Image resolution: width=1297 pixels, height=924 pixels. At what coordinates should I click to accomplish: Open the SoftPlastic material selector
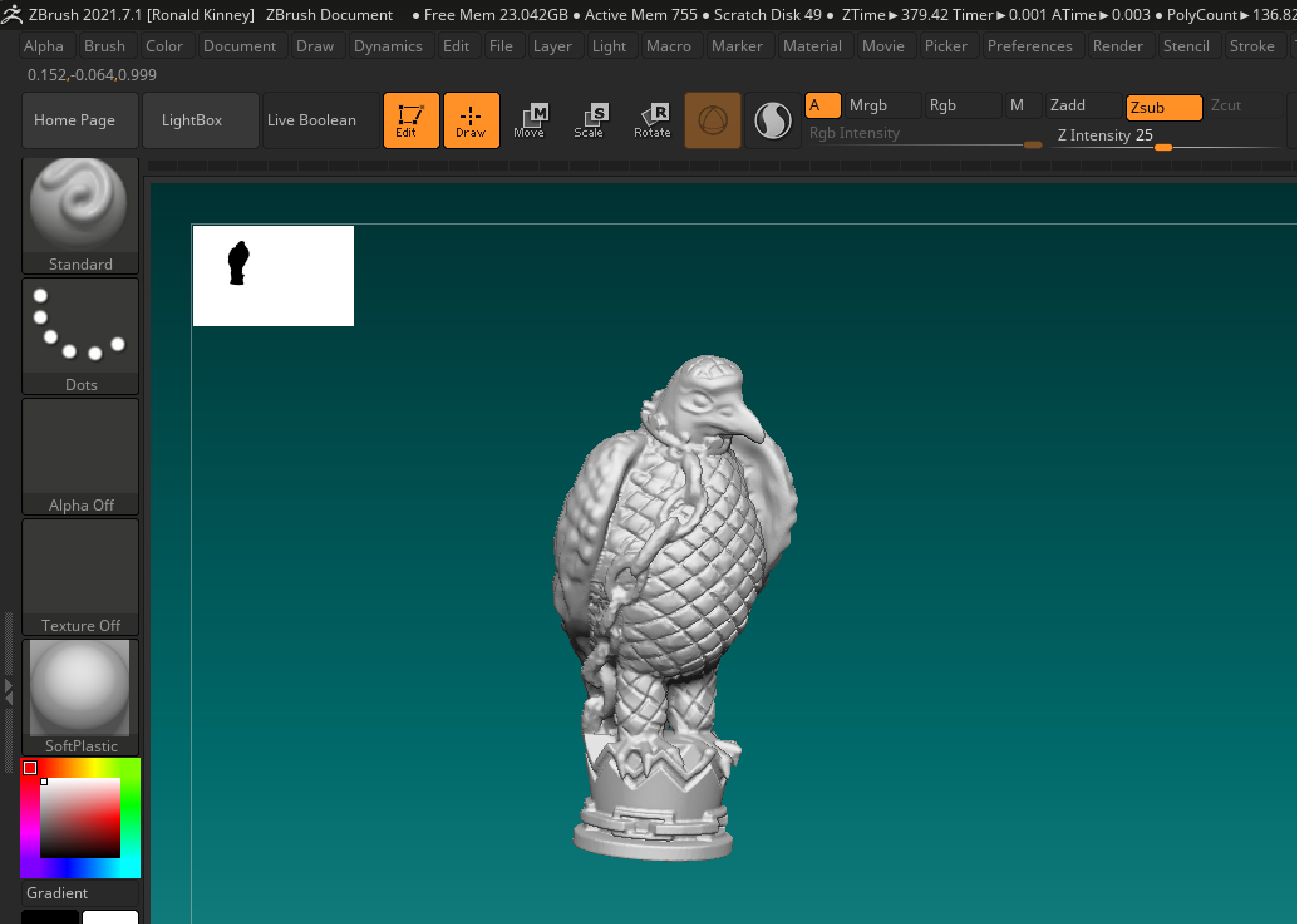(80, 698)
